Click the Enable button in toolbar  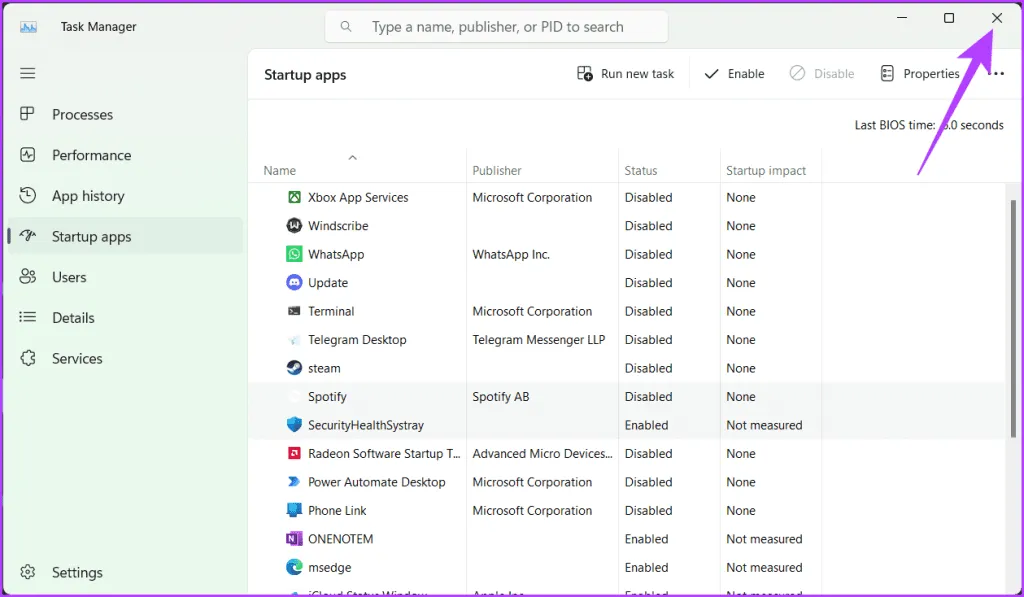[x=735, y=74]
